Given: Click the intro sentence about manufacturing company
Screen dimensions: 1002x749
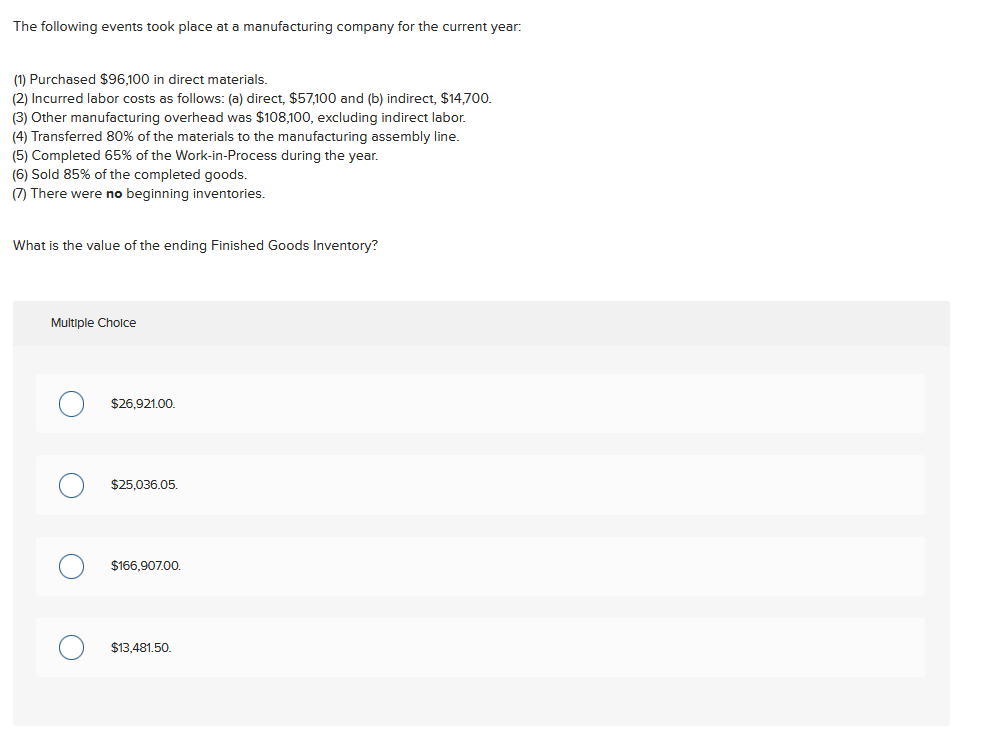Looking at the screenshot, I should click(x=266, y=27).
